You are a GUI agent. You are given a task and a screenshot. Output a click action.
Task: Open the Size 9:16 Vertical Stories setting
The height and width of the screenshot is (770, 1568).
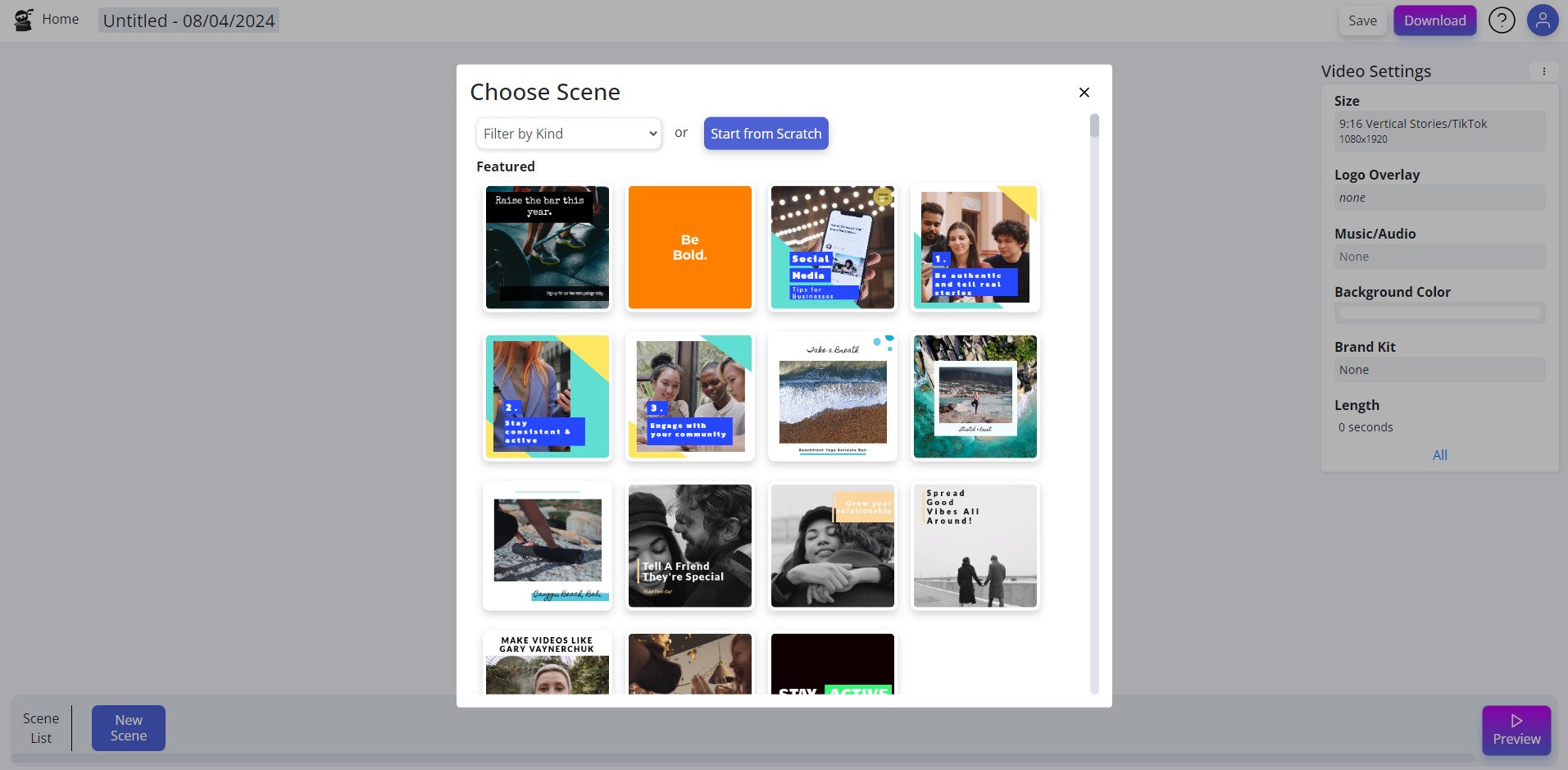tap(1440, 131)
